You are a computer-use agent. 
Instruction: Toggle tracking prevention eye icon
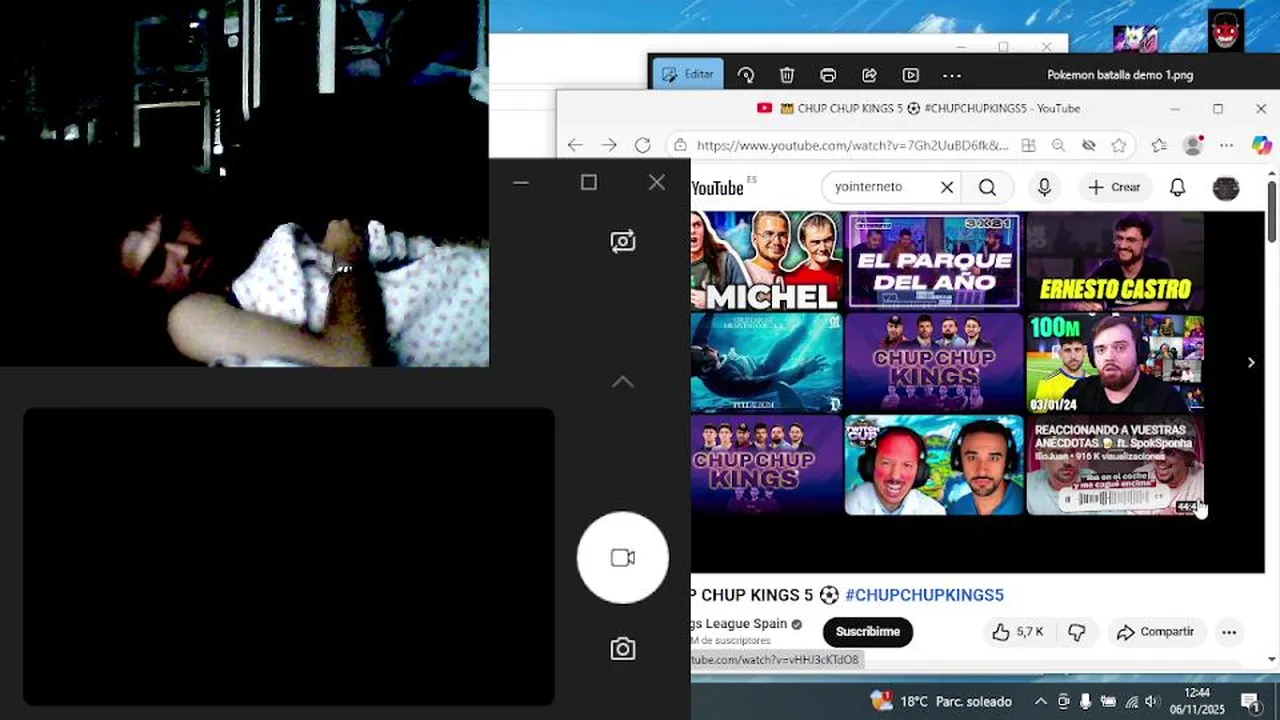pyautogui.click(x=1089, y=145)
